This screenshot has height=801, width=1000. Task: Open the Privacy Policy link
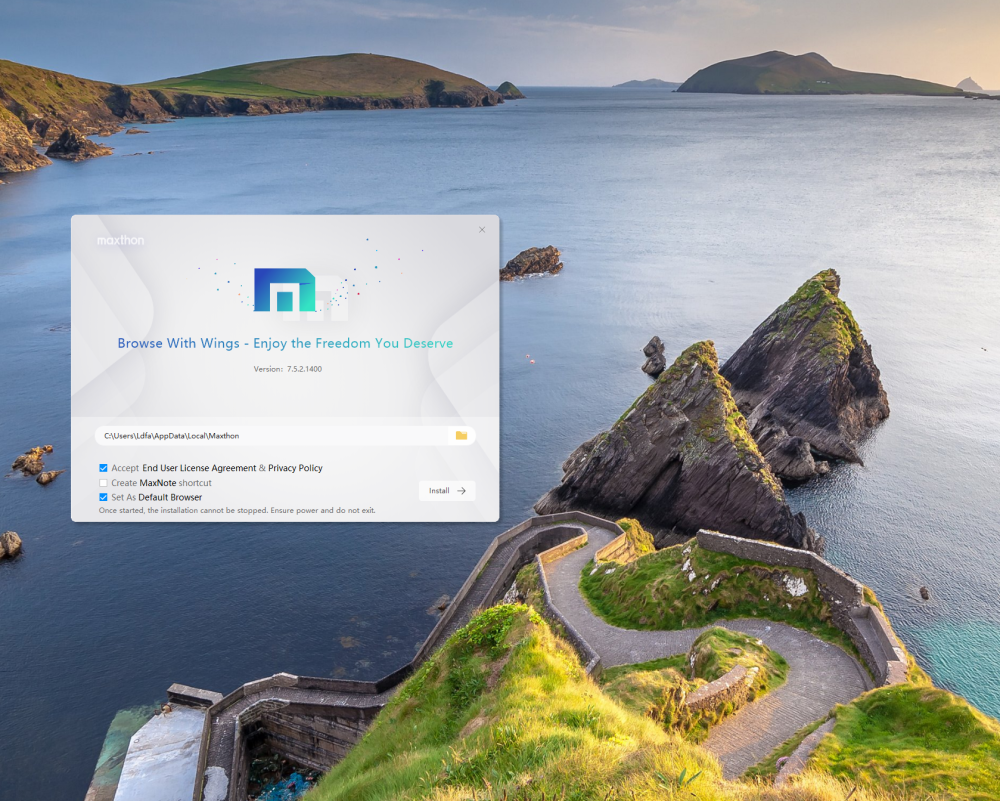pyautogui.click(x=295, y=468)
